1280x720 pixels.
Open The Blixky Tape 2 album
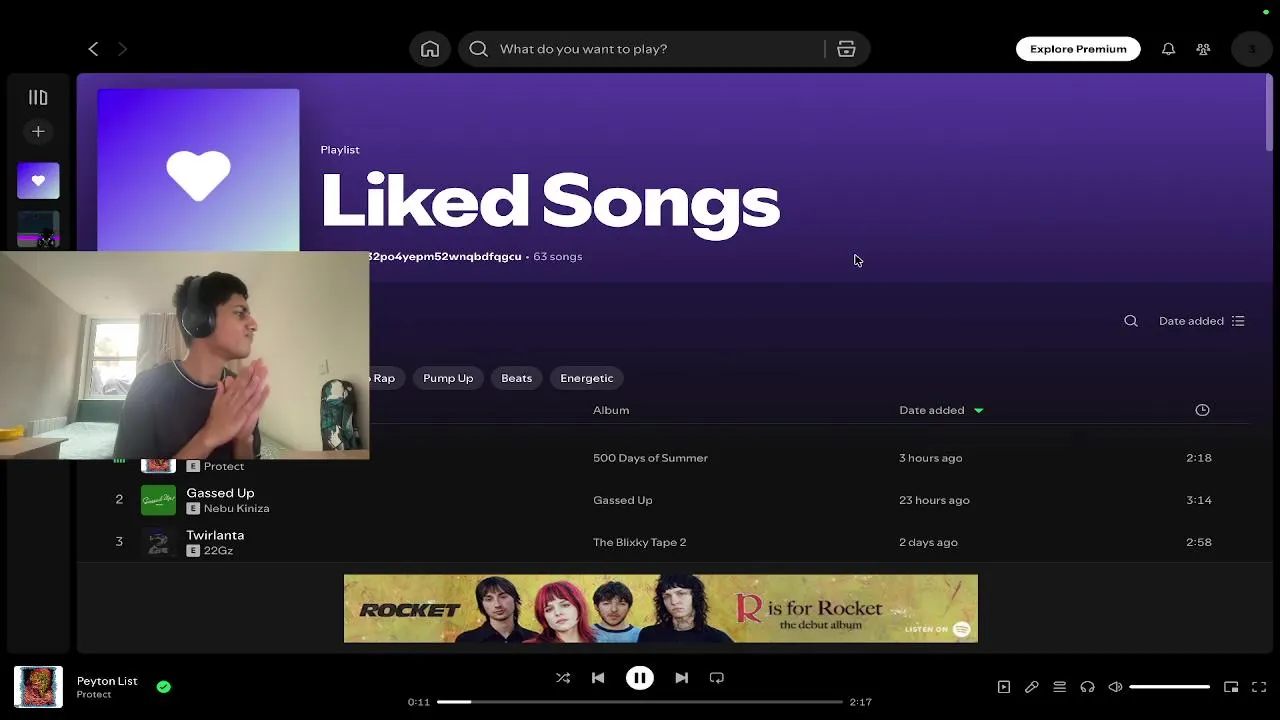click(x=639, y=542)
